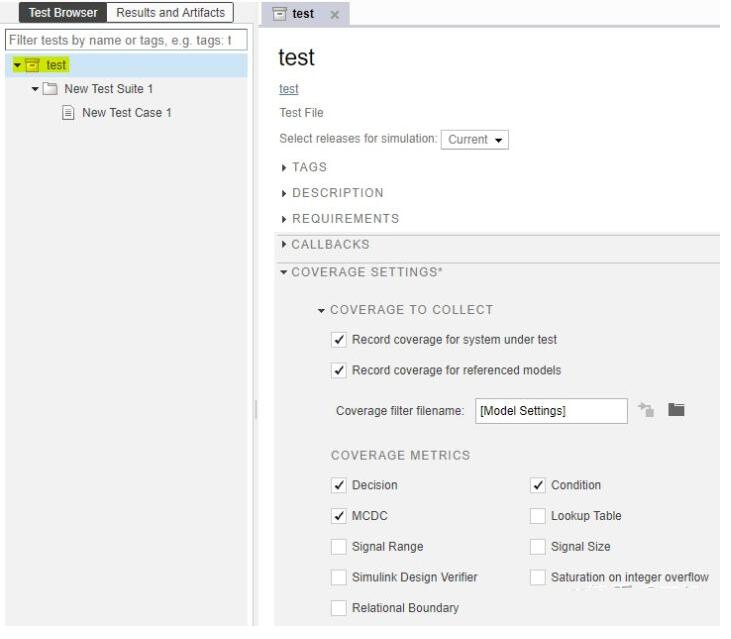This screenshot has height=639, width=731.
Task: Switch to Results and Artifacts tab
Action: [x=171, y=13]
